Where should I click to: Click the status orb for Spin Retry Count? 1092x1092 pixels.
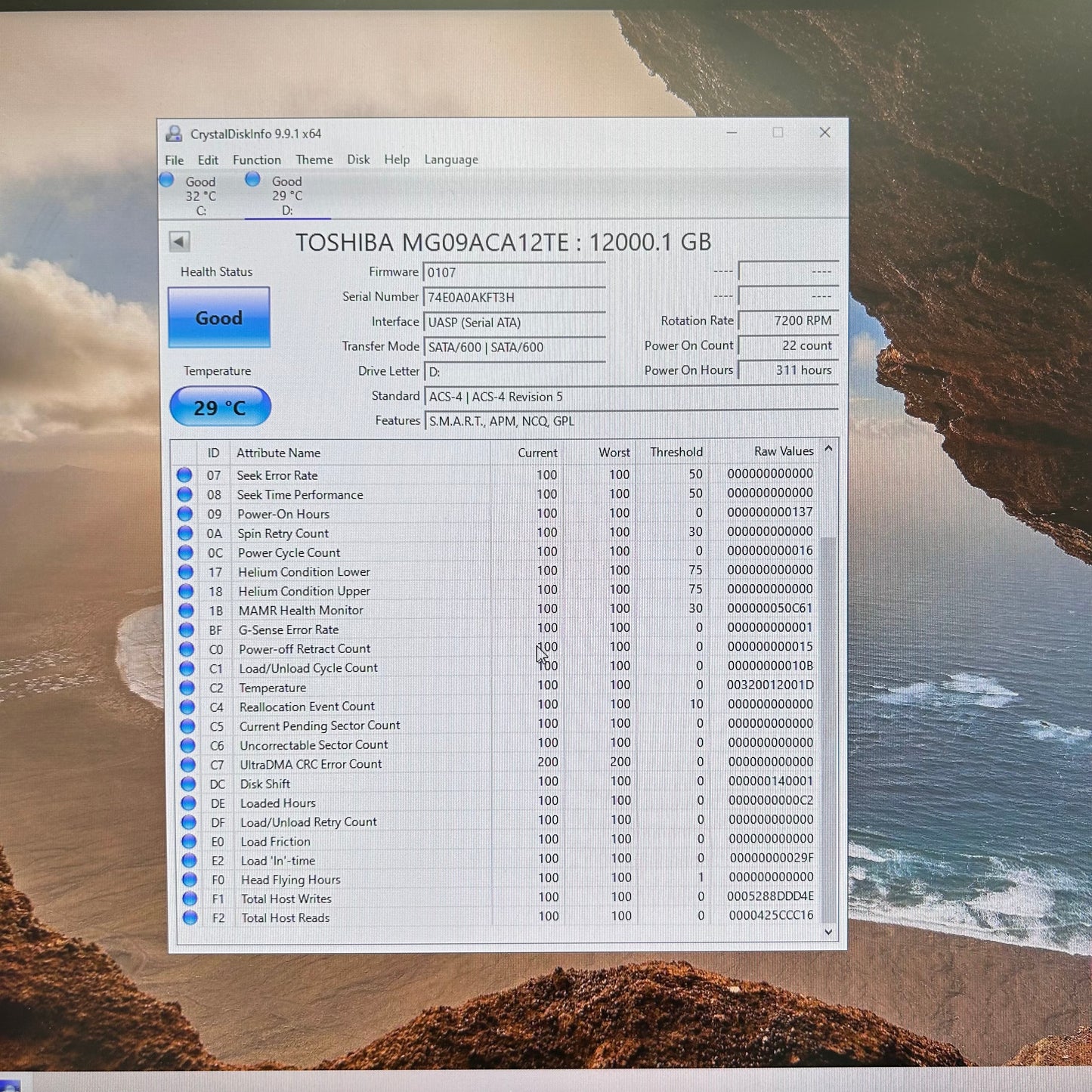(x=185, y=533)
